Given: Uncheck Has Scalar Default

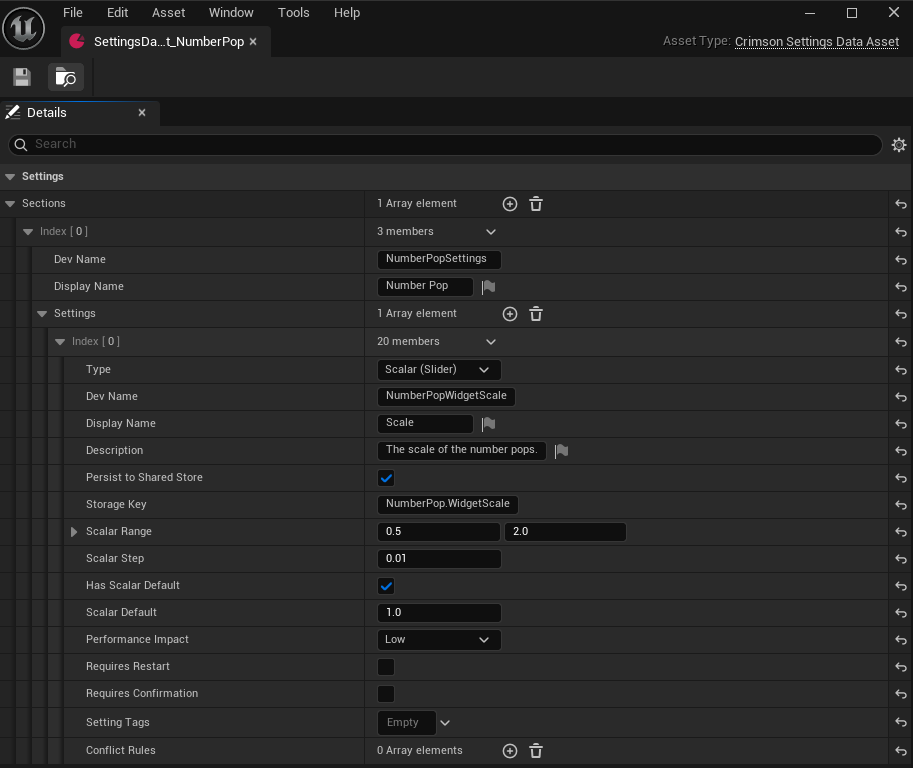Looking at the screenshot, I should pyautogui.click(x=386, y=586).
